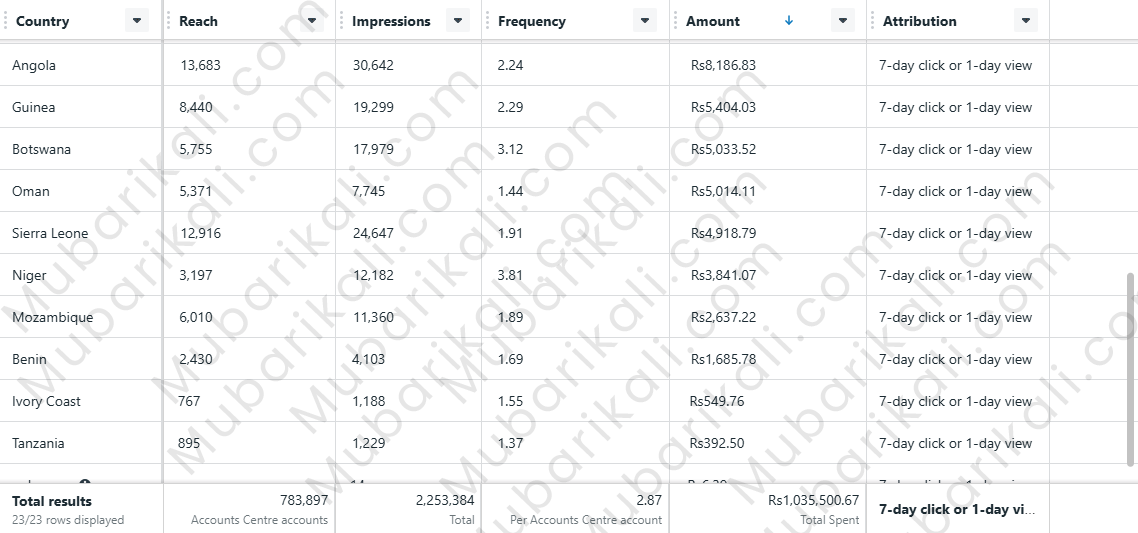Viewport: 1138px width, 533px height.
Task: Open the Impressions column dropdown menu
Action: point(457,21)
